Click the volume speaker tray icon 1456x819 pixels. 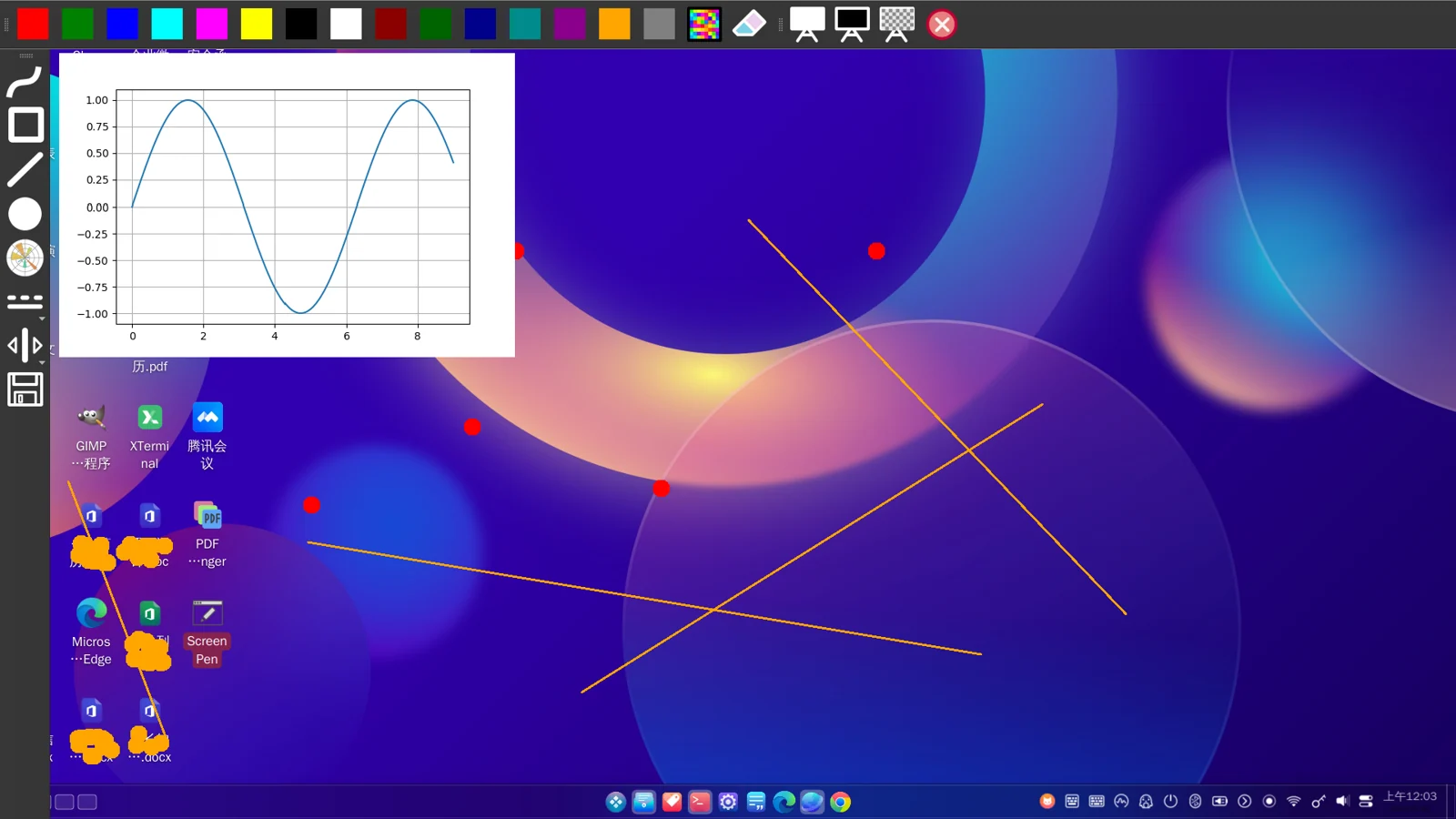pyautogui.click(x=1342, y=801)
